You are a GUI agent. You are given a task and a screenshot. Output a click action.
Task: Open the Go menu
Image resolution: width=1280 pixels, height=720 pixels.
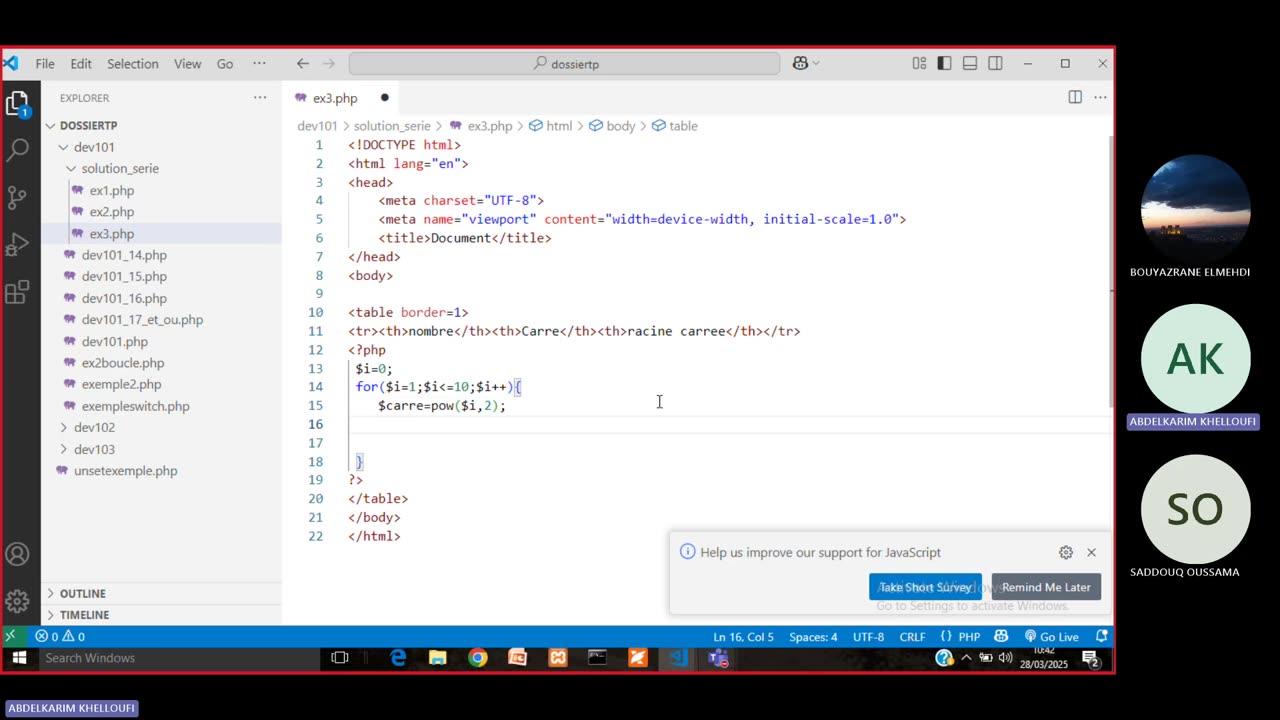tap(225, 63)
